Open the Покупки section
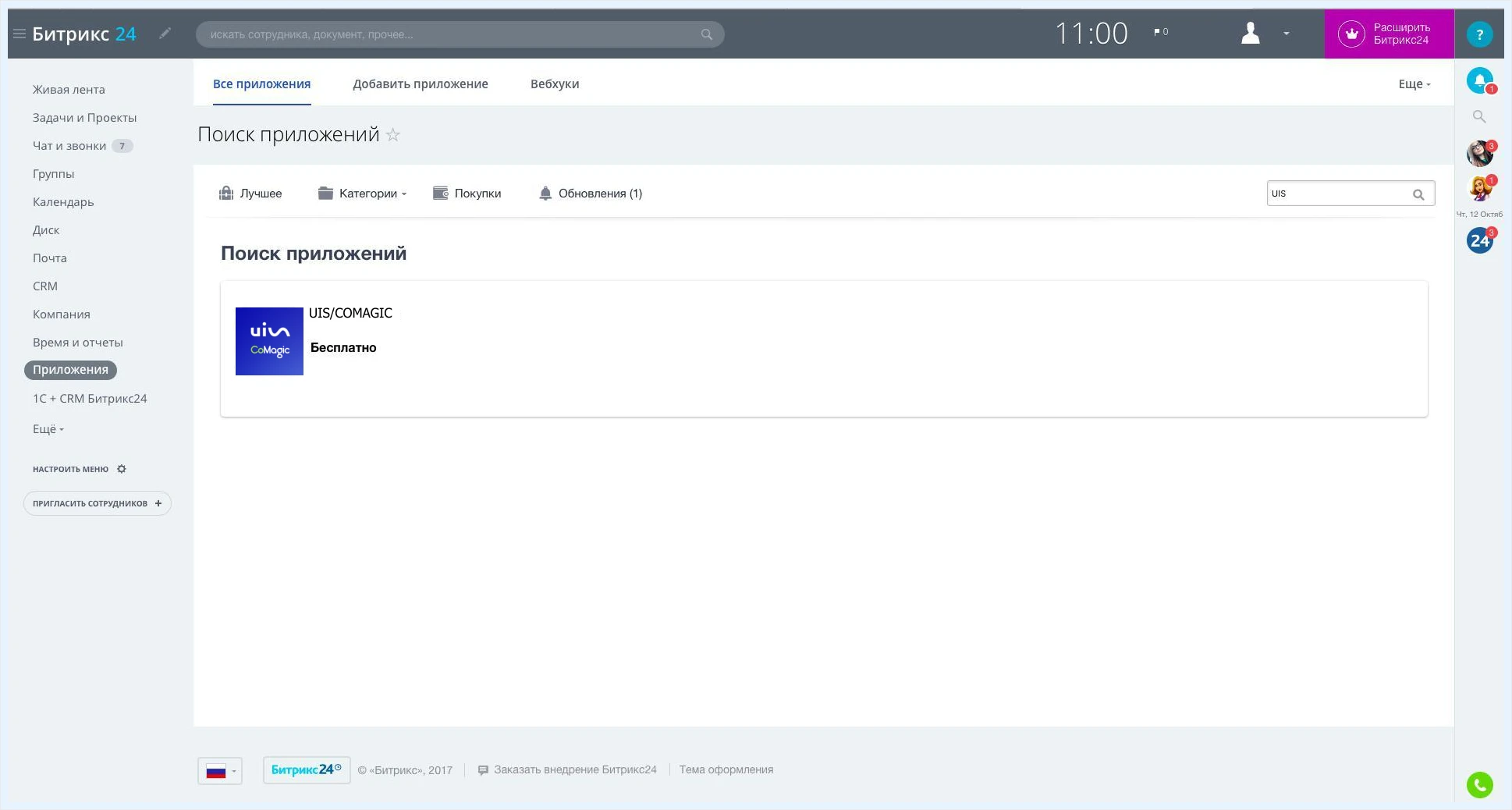Image resolution: width=1512 pixels, height=810 pixels. (467, 193)
